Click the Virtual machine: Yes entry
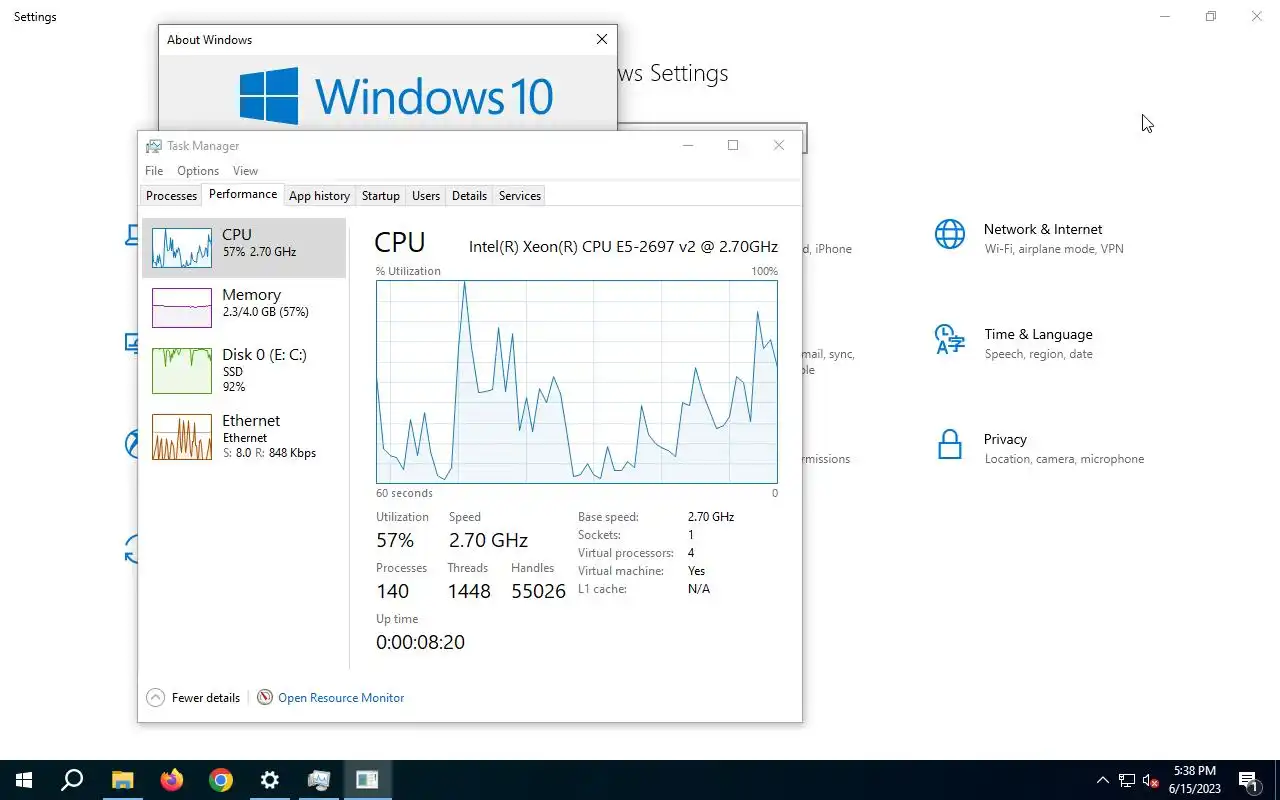 641,571
